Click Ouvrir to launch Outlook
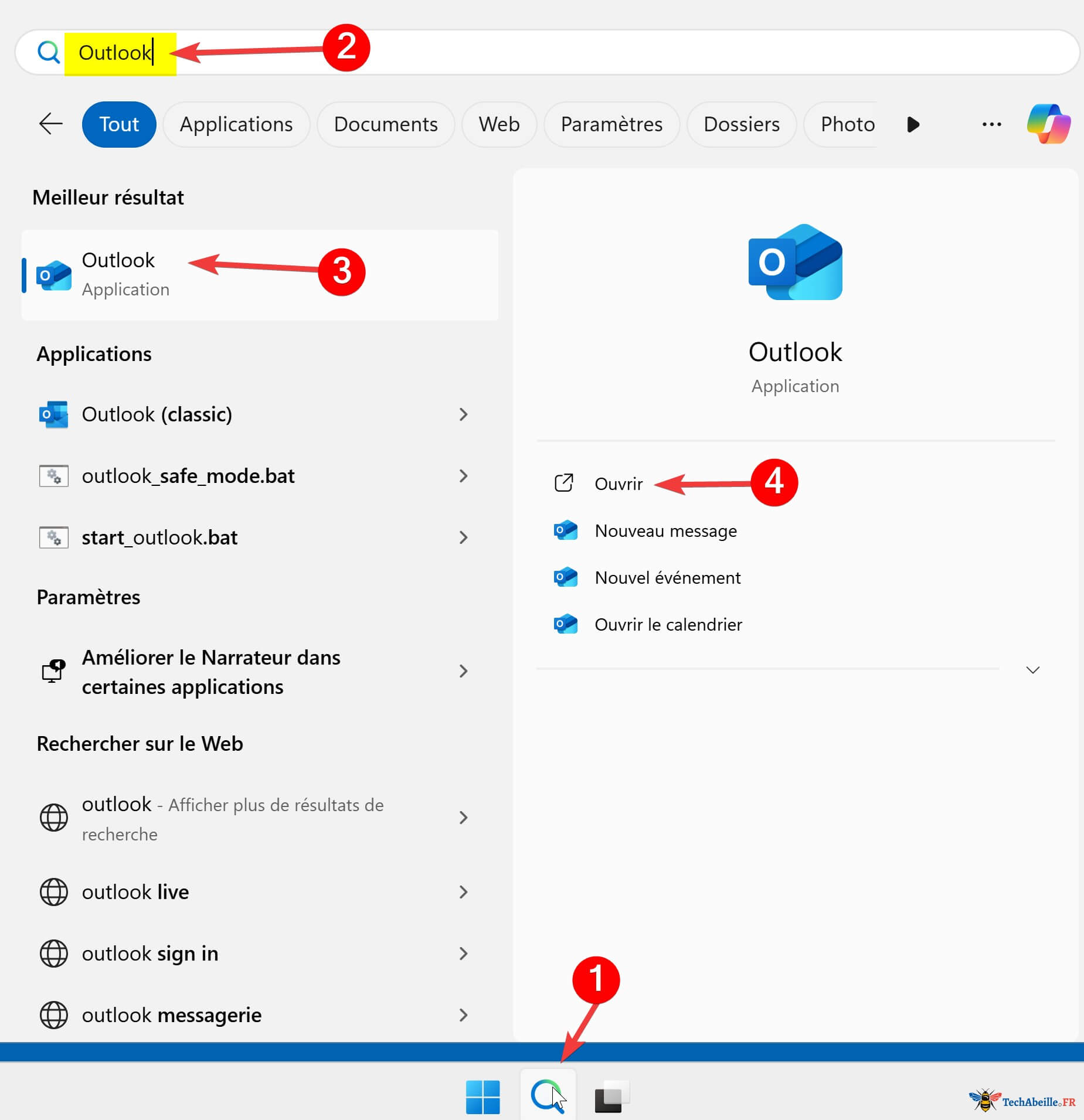The height and width of the screenshot is (1120, 1084). [619, 484]
